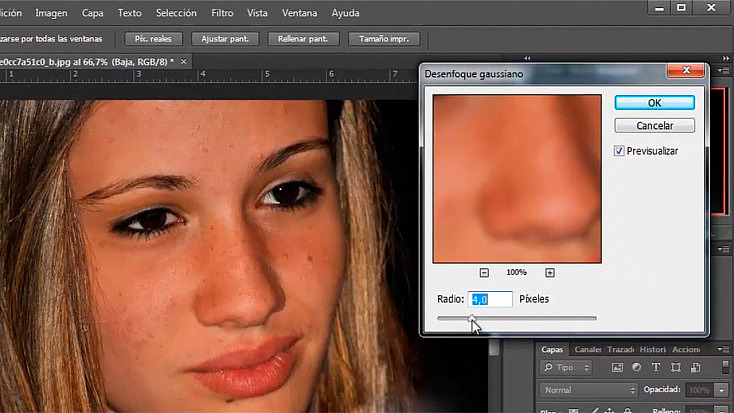Viewport: 734px width, 413px height.
Task: Click the Opacidad 100% value field
Action: click(700, 390)
